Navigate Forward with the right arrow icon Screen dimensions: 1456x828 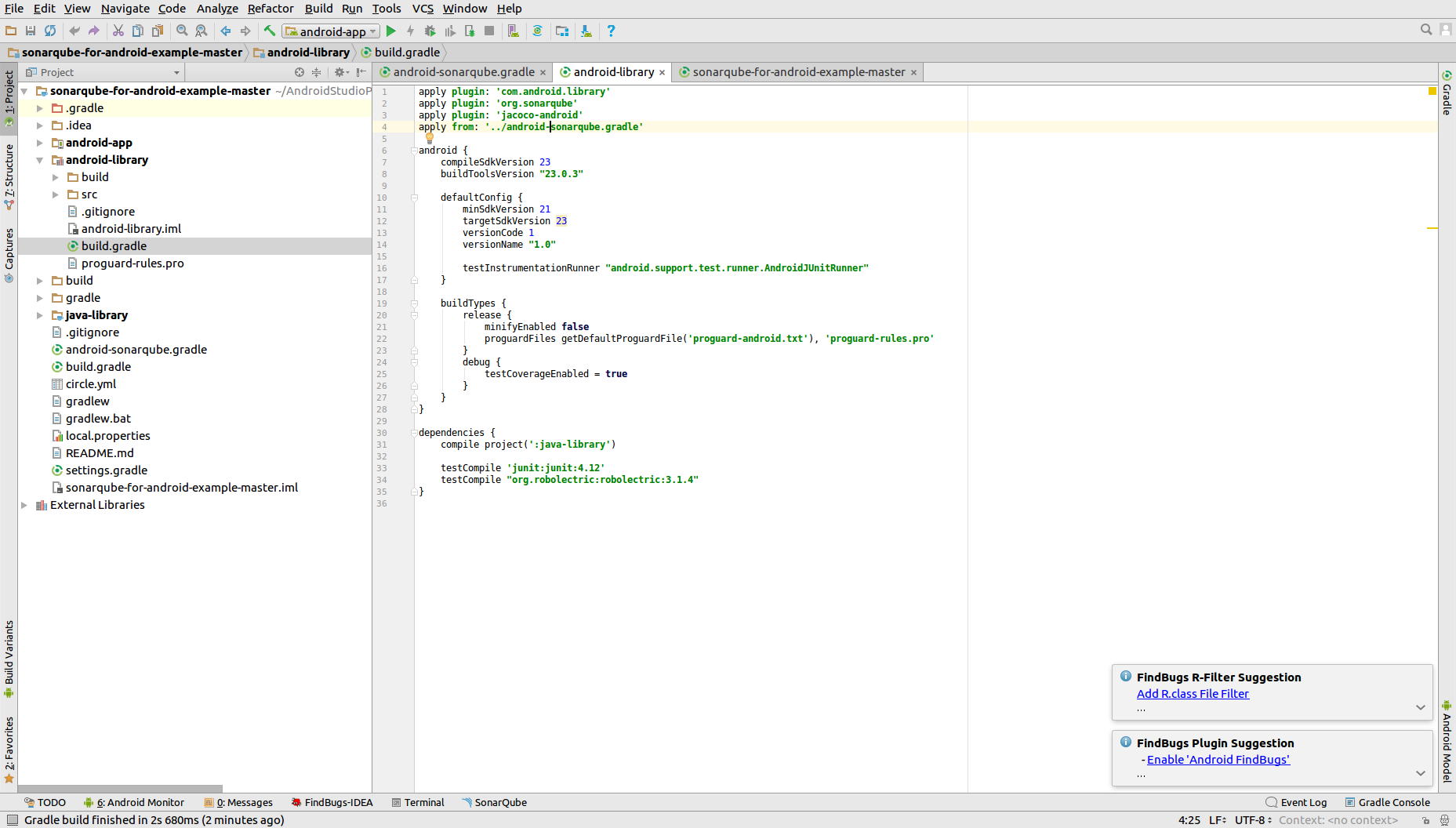tap(245, 31)
